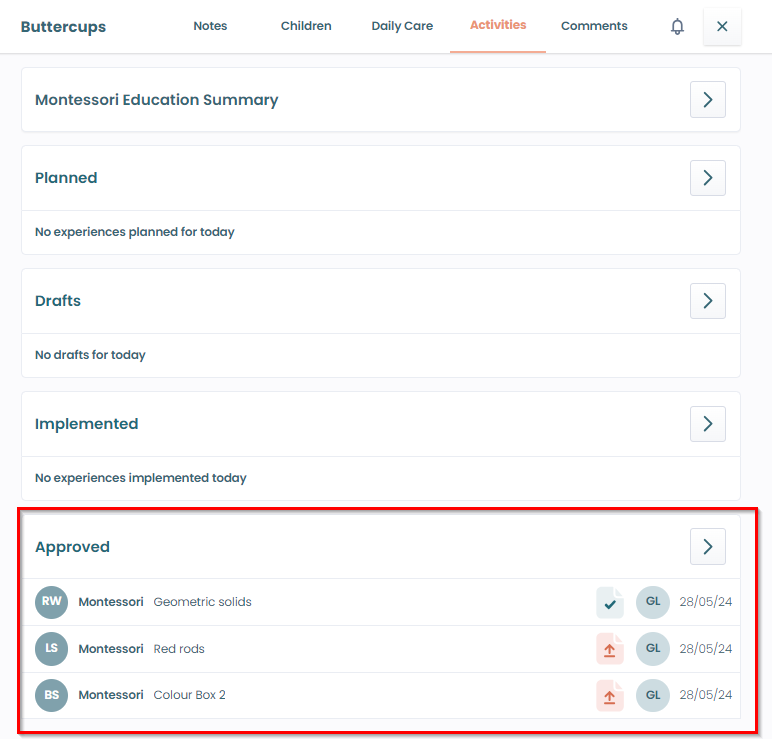Click the GL avatar in the Red rods row
The width and height of the screenshot is (772, 739).
point(653,649)
